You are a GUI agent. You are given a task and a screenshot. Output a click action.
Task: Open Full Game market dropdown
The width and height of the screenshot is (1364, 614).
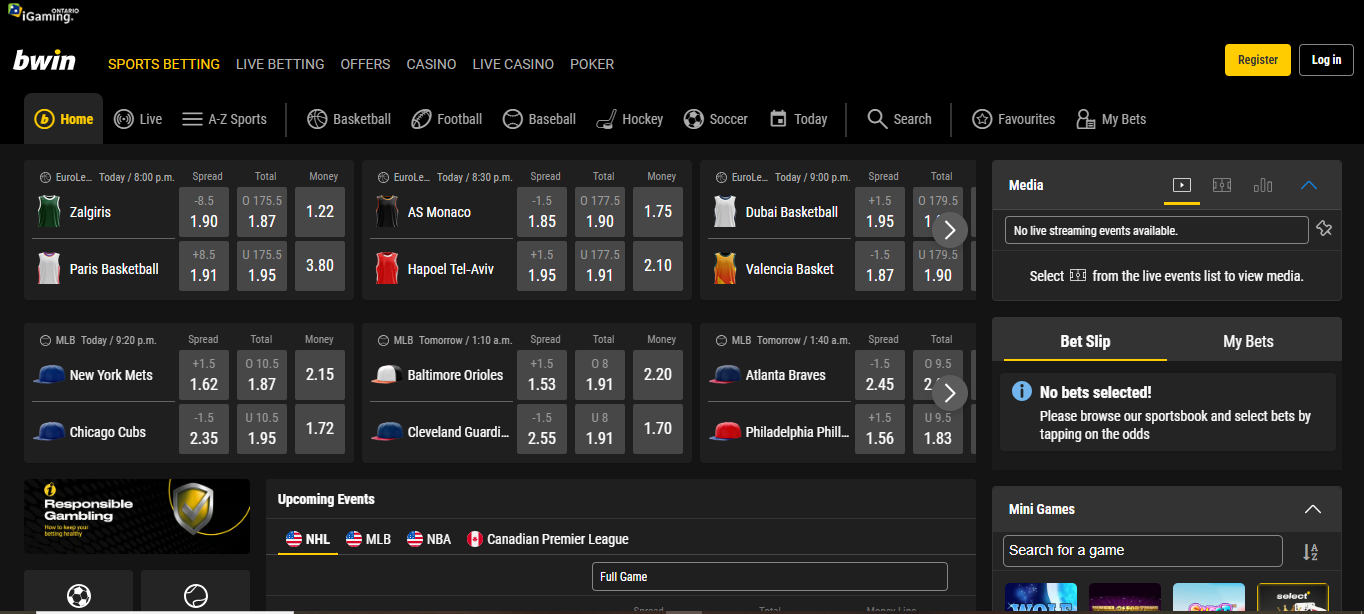(770, 576)
